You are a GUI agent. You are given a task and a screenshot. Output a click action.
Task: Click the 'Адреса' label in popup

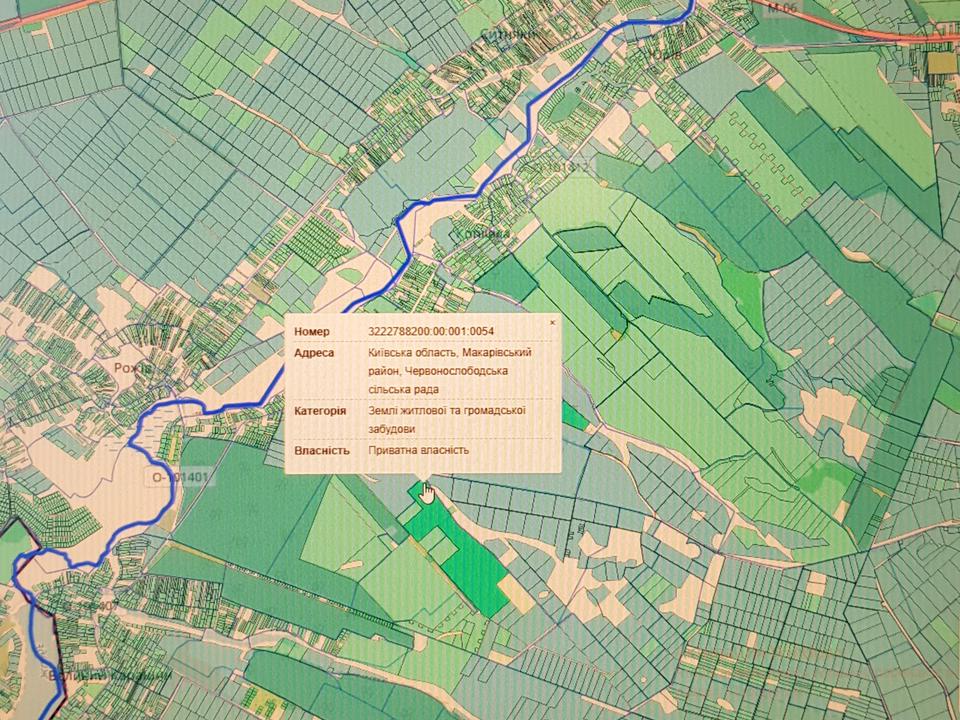pyautogui.click(x=314, y=353)
